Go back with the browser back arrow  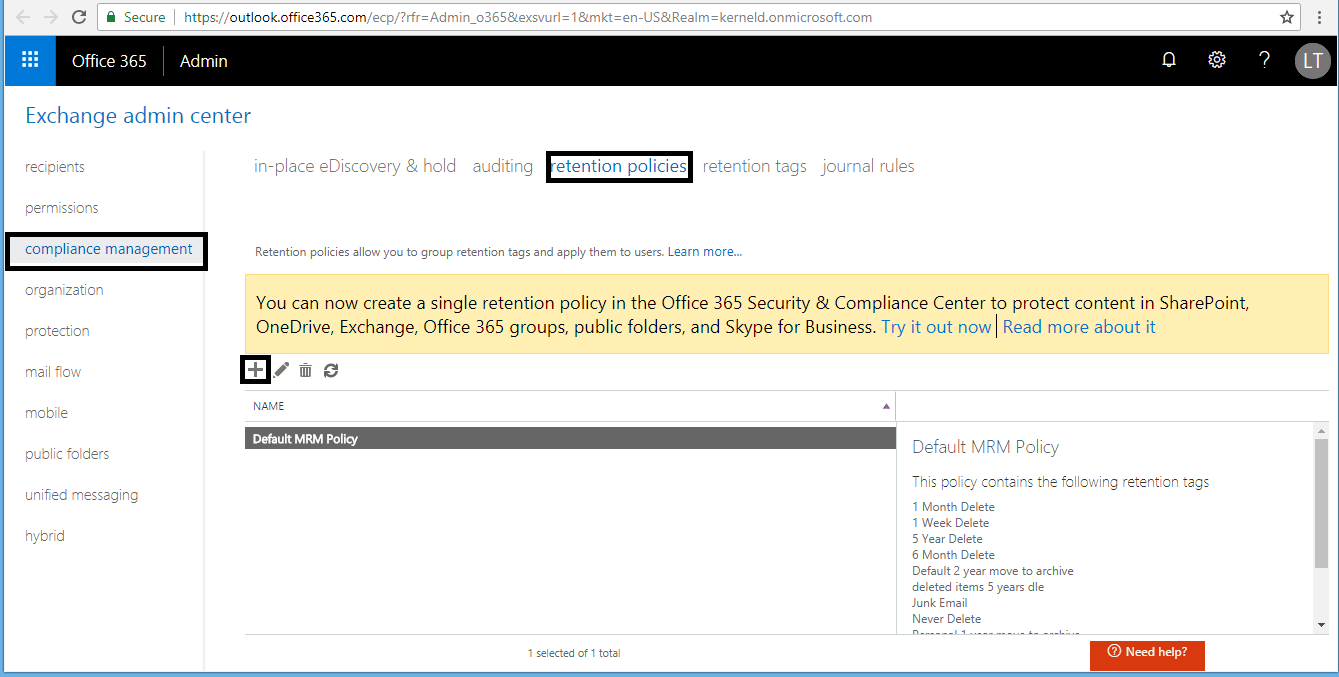pos(22,17)
